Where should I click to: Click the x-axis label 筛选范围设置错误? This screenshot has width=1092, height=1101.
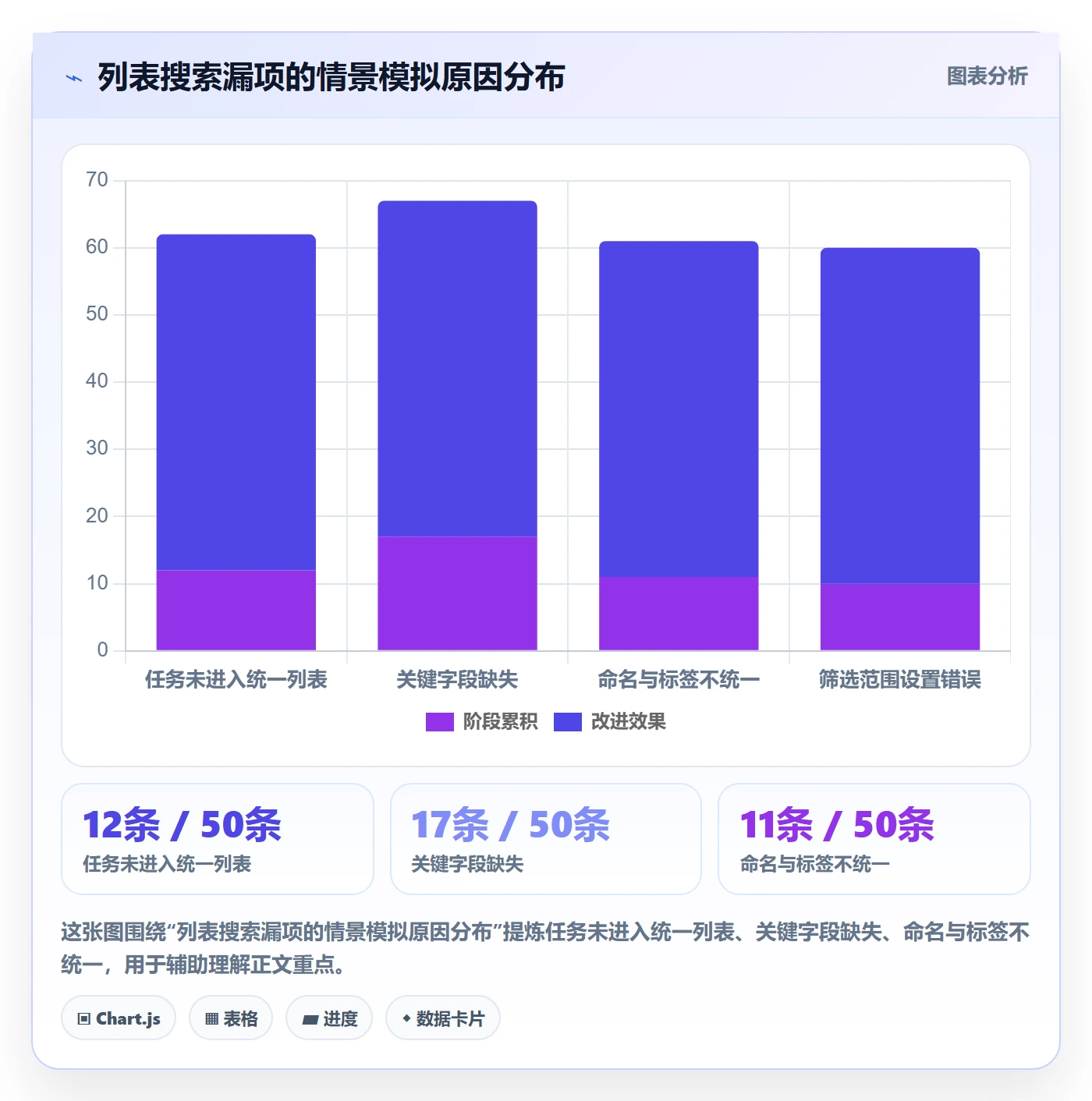click(x=900, y=680)
